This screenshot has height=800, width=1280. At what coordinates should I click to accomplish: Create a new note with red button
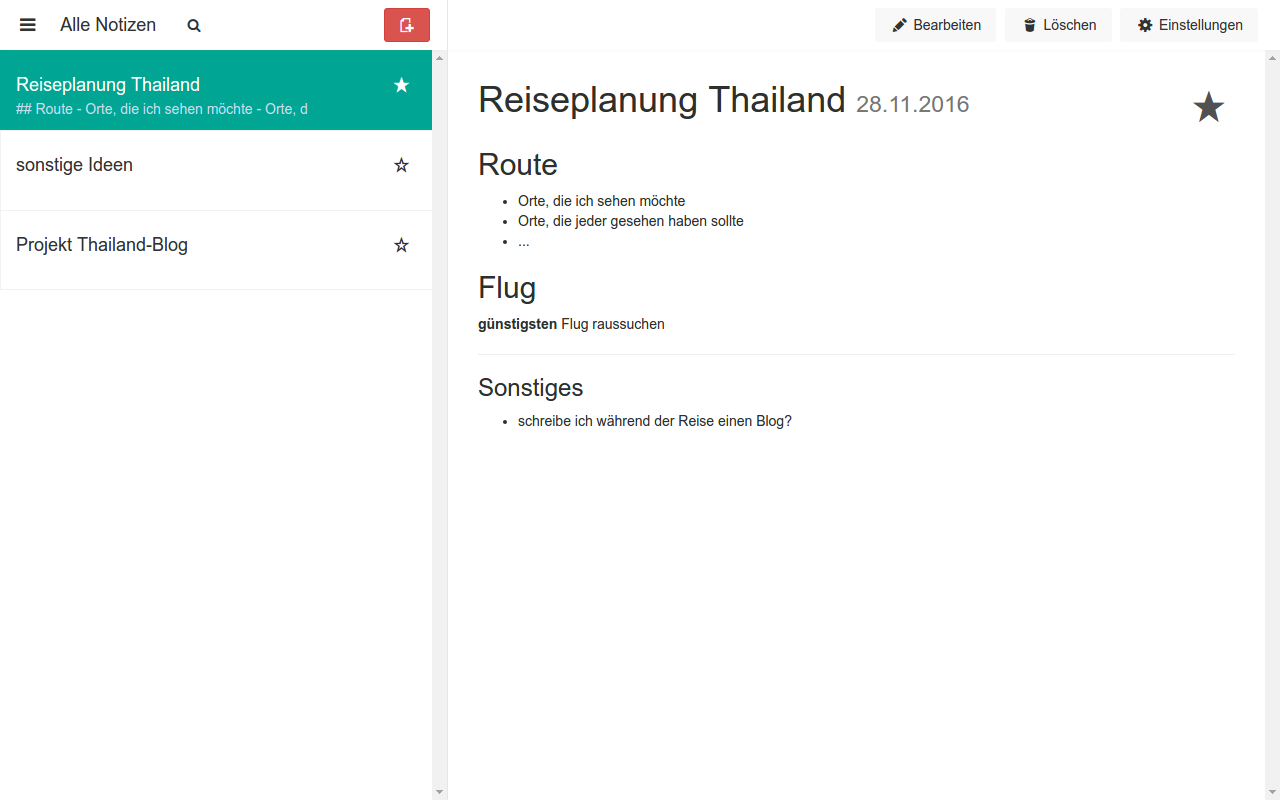point(407,25)
